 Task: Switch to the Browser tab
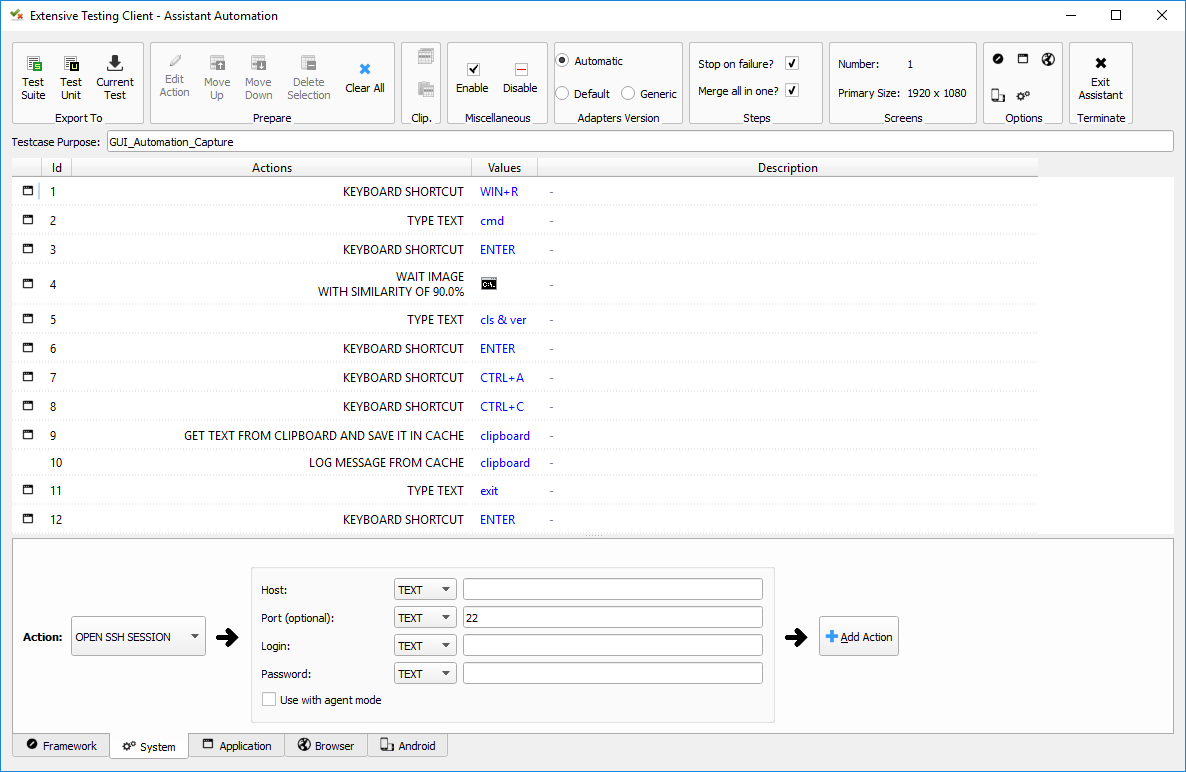tap(326, 746)
